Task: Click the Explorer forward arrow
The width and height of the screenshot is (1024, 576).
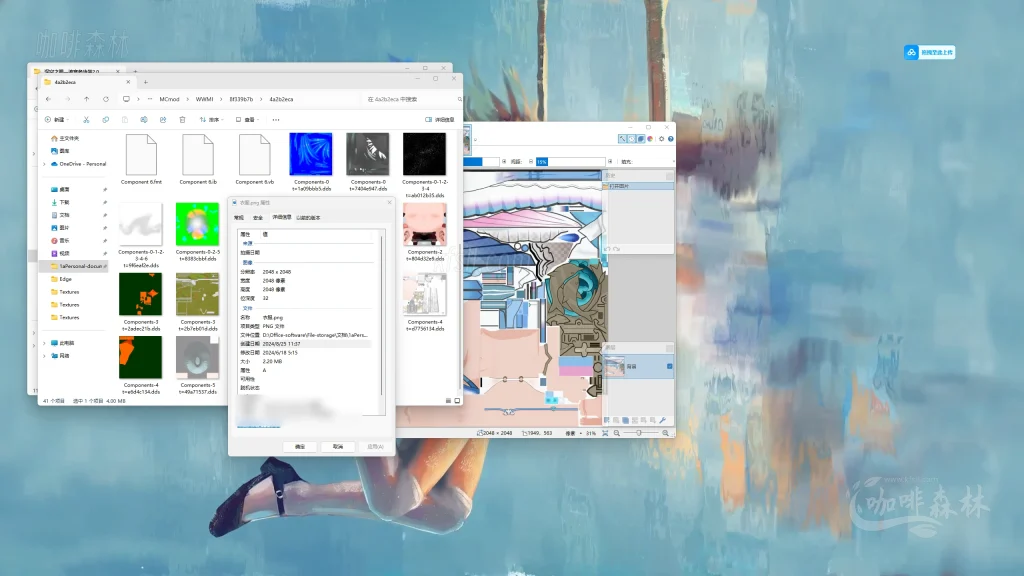Action: coord(67,99)
